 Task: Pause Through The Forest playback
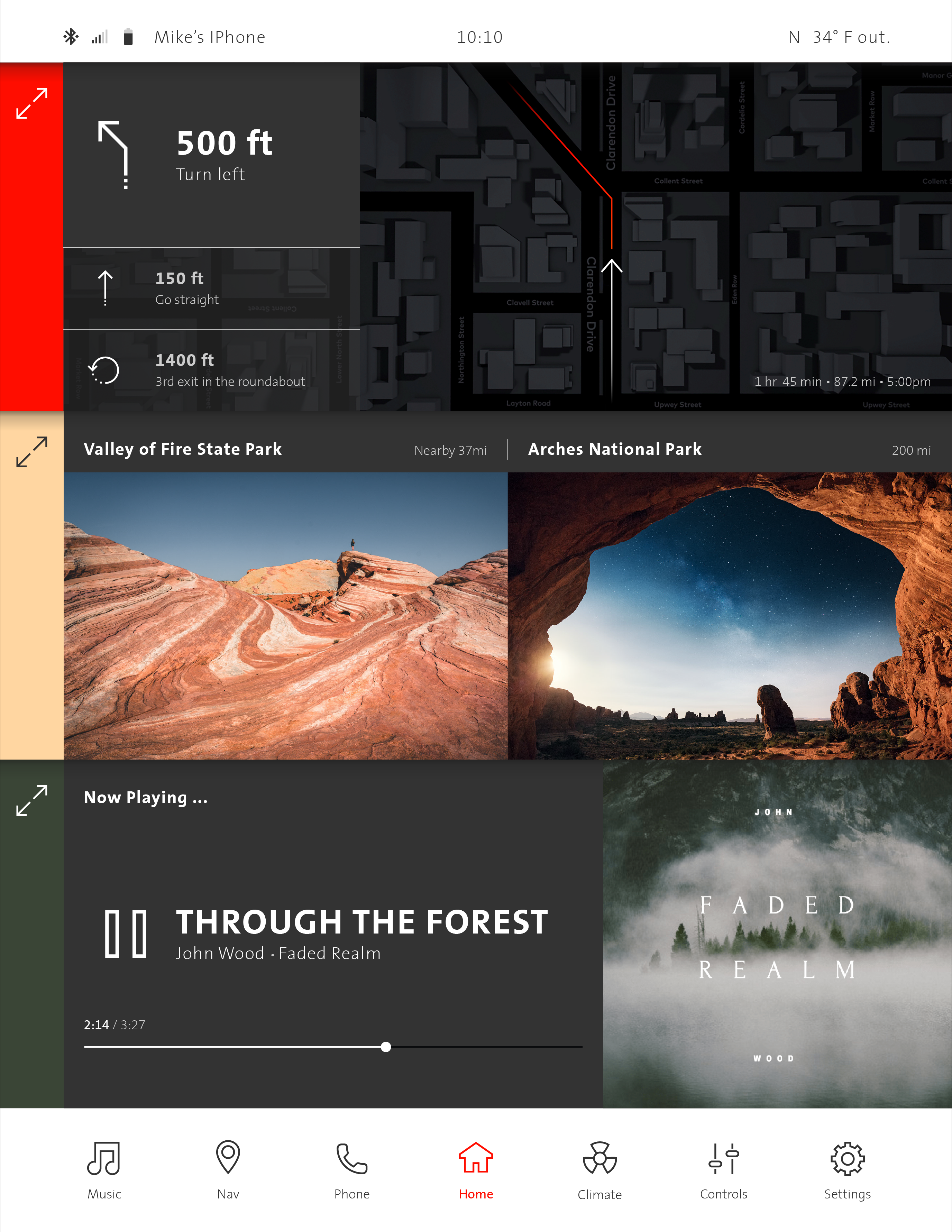tap(126, 934)
